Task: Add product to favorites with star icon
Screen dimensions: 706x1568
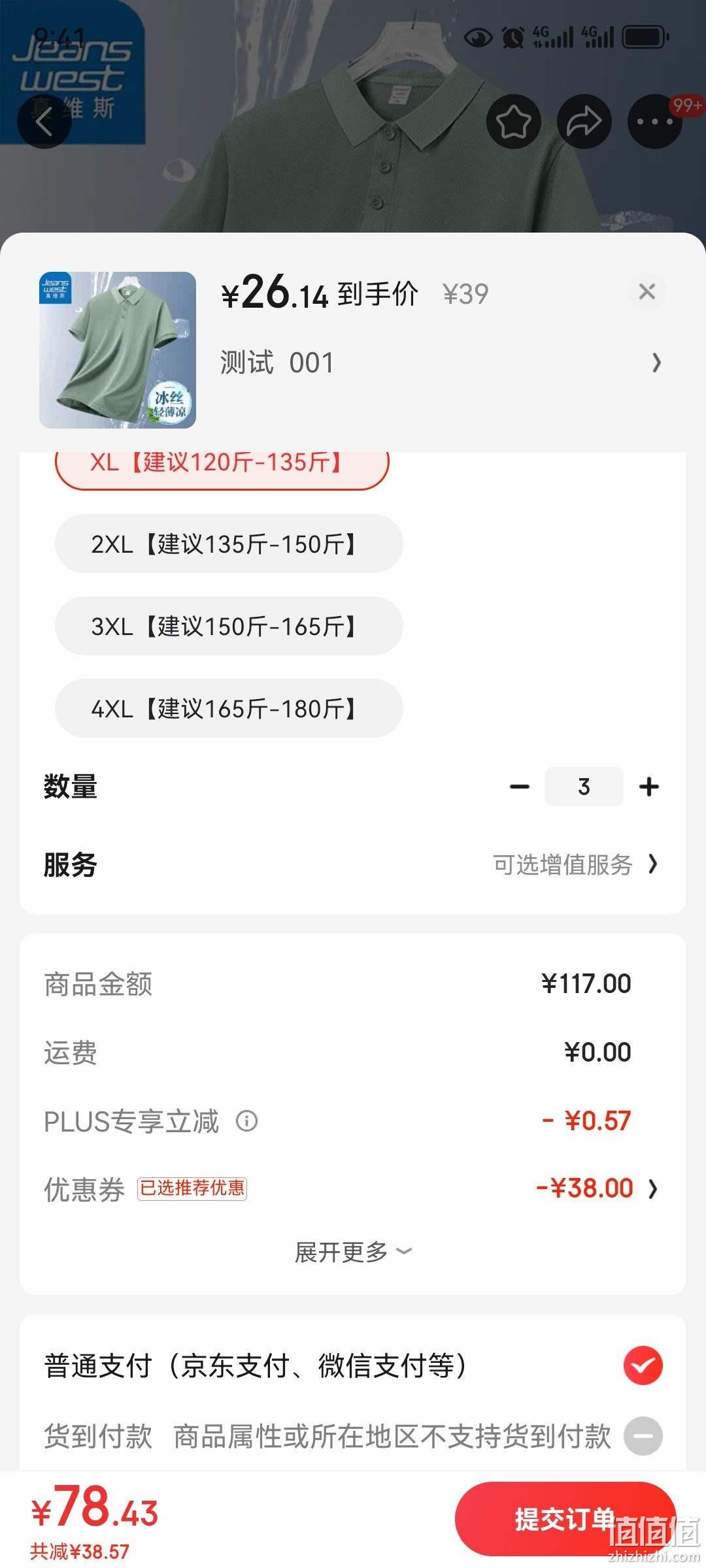Action: (514, 122)
